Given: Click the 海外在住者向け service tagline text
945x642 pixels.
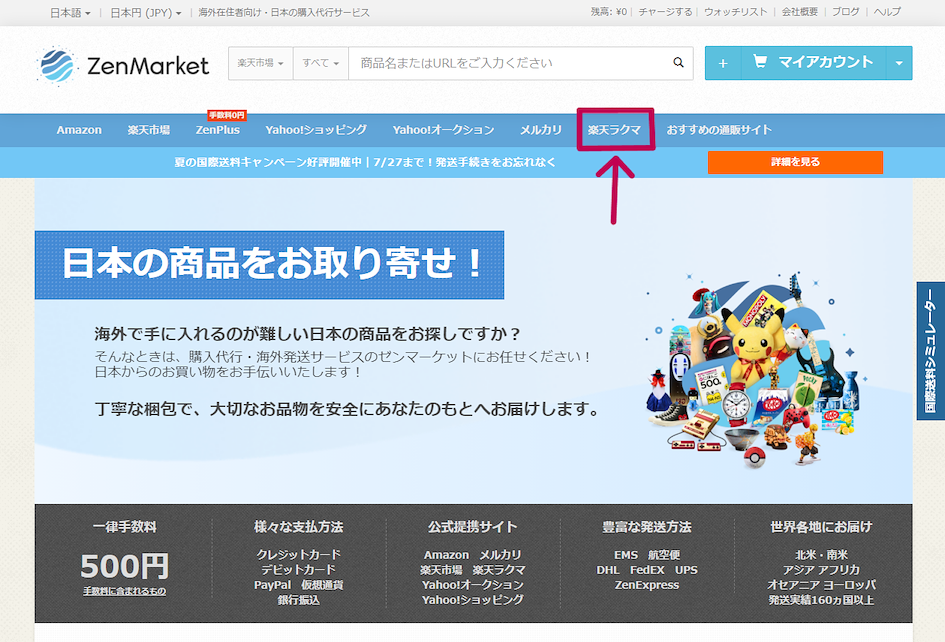Looking at the screenshot, I should pos(284,13).
